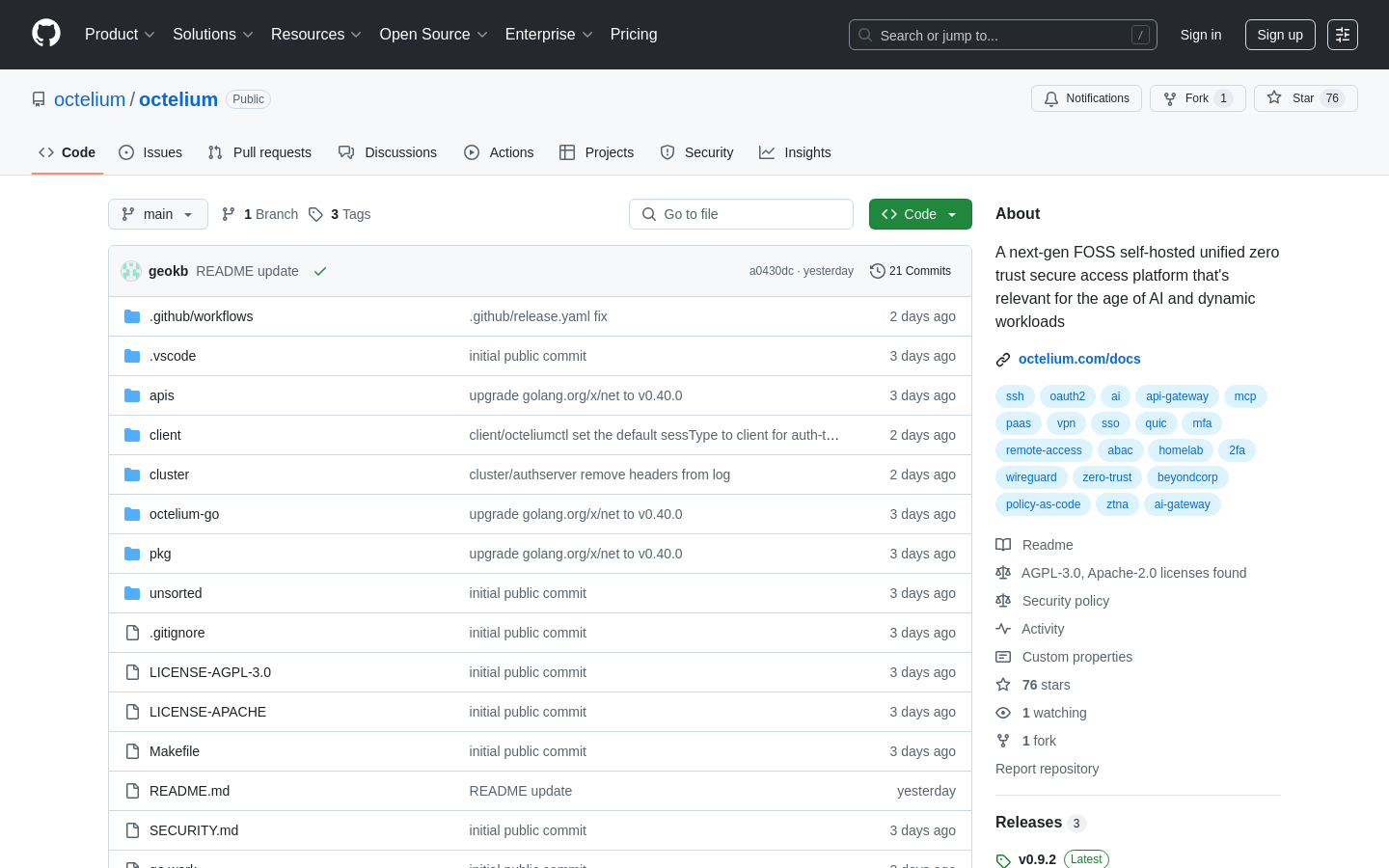The width and height of the screenshot is (1389, 868).
Task: Click the pkg folder icon
Action: pos(132,554)
